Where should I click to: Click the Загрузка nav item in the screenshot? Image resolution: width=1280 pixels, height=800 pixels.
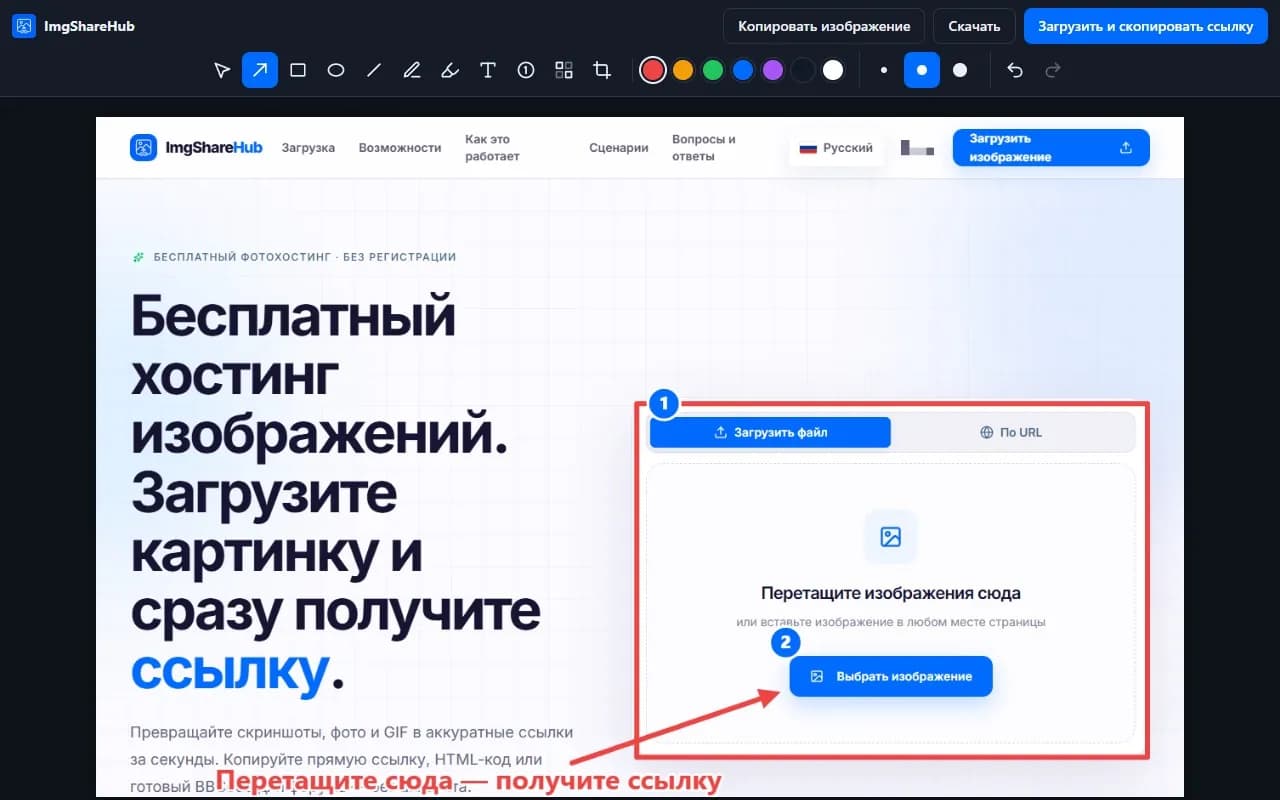(x=308, y=148)
